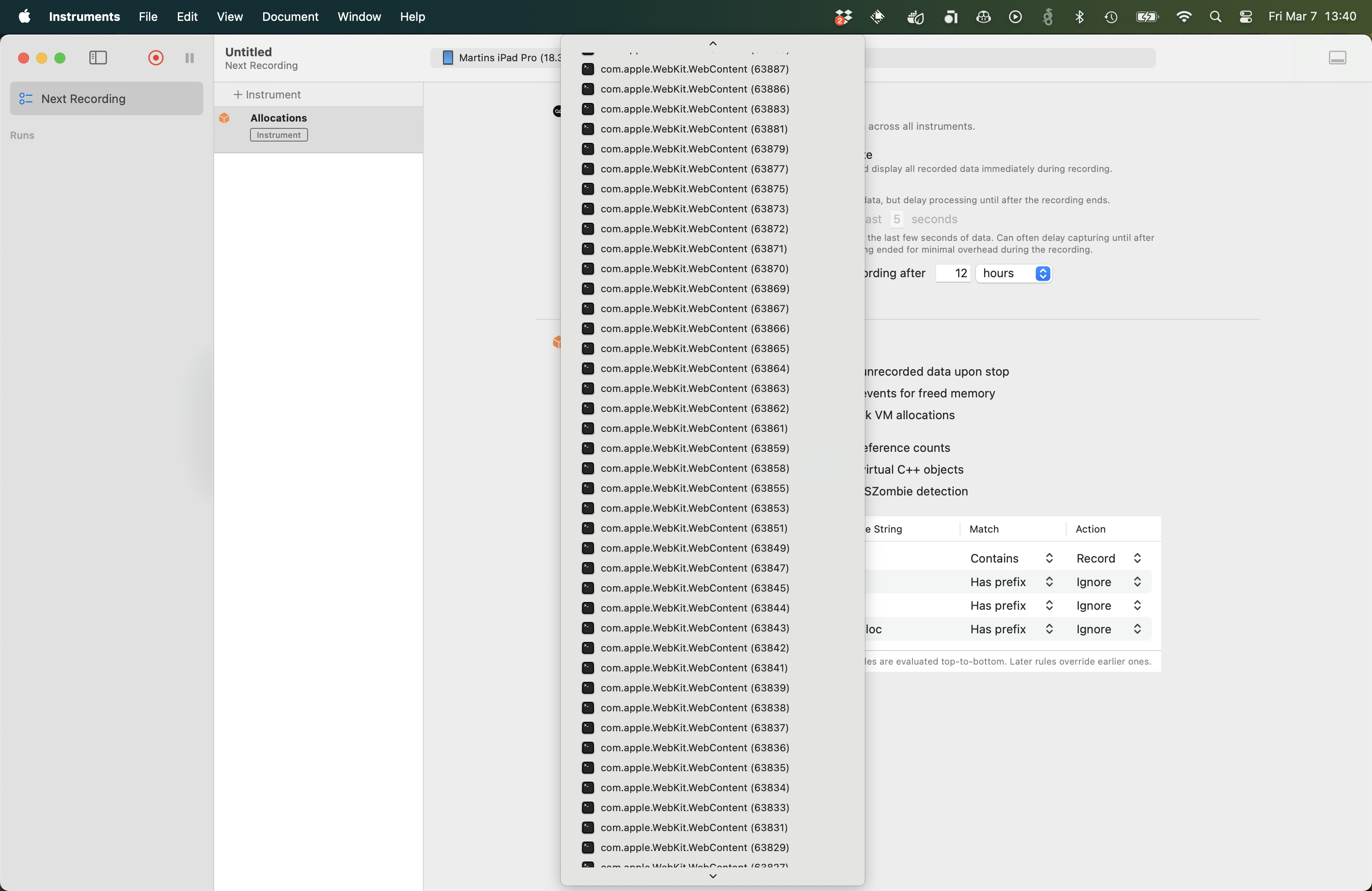Click the iPad device icon in target chooser
Screen dimensions: 1372x891
pyautogui.click(x=447, y=58)
